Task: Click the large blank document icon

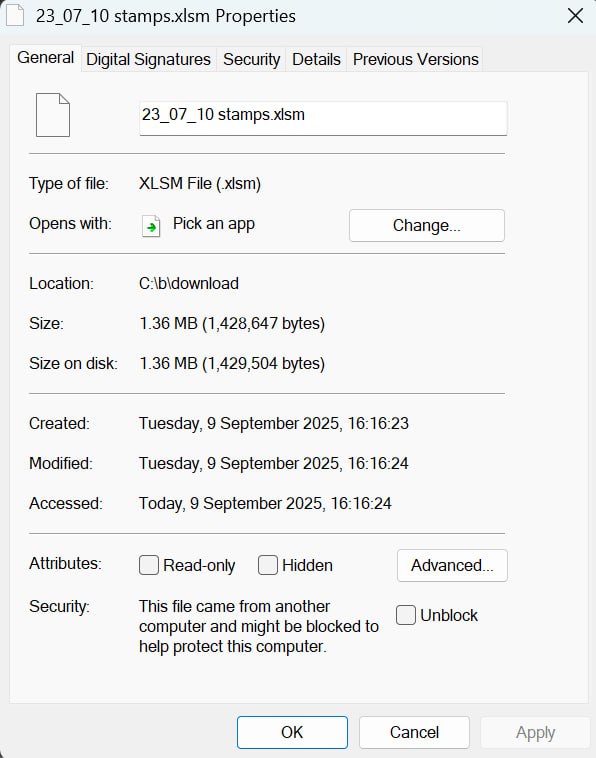Action: [53, 115]
